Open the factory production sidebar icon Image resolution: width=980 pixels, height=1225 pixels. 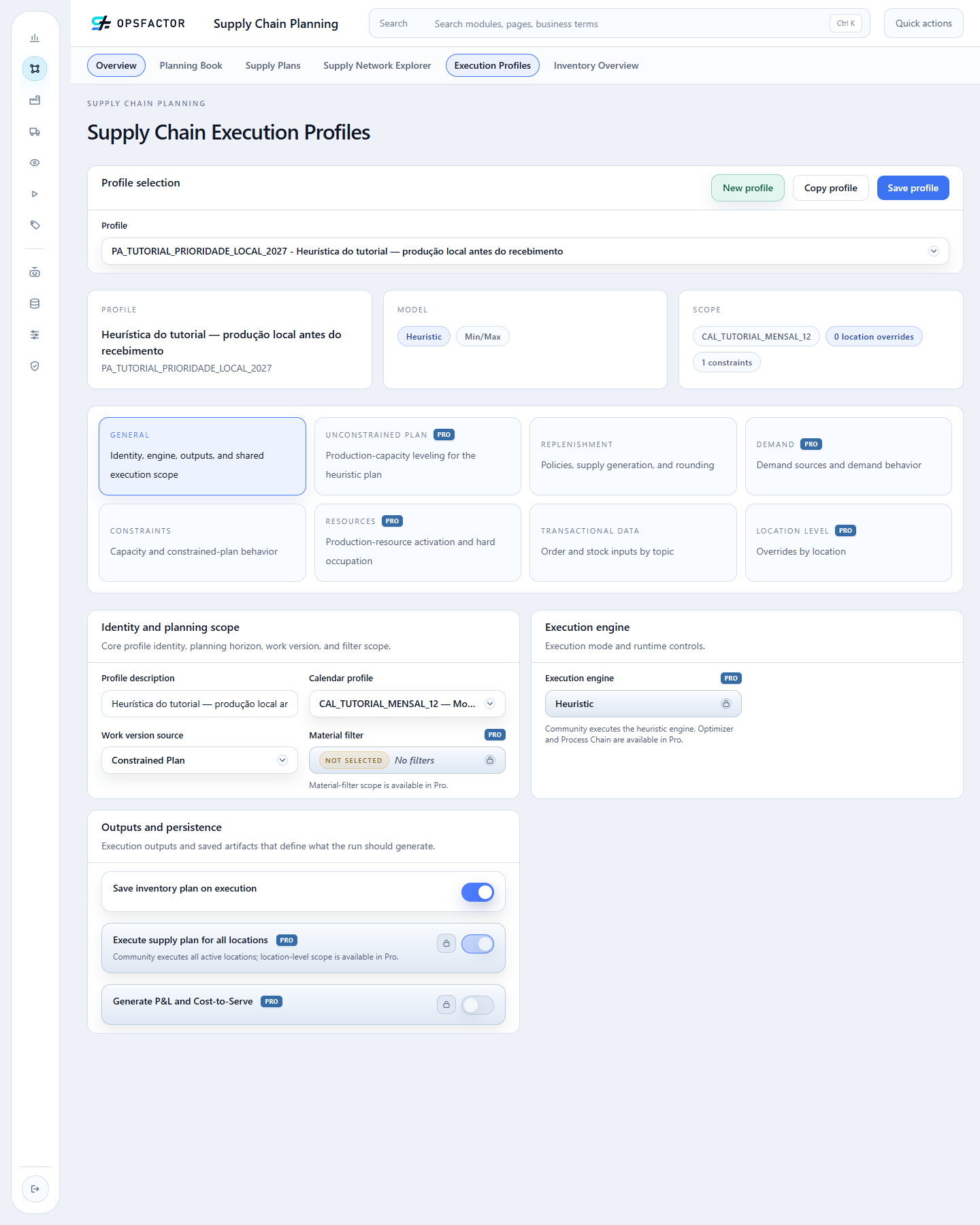(x=35, y=100)
